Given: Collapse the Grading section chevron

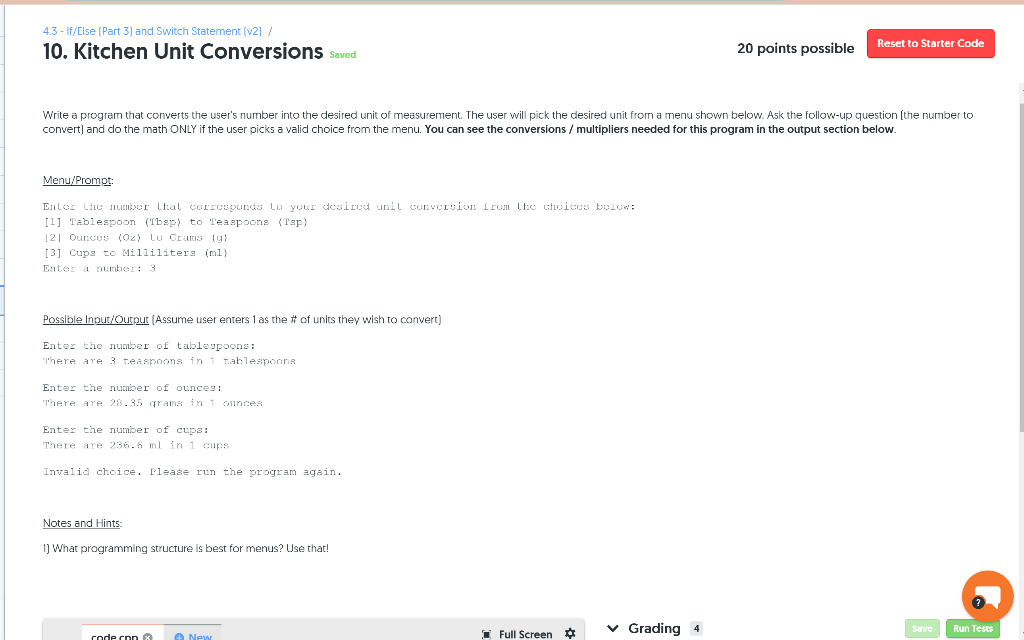Looking at the screenshot, I should (x=611, y=627).
